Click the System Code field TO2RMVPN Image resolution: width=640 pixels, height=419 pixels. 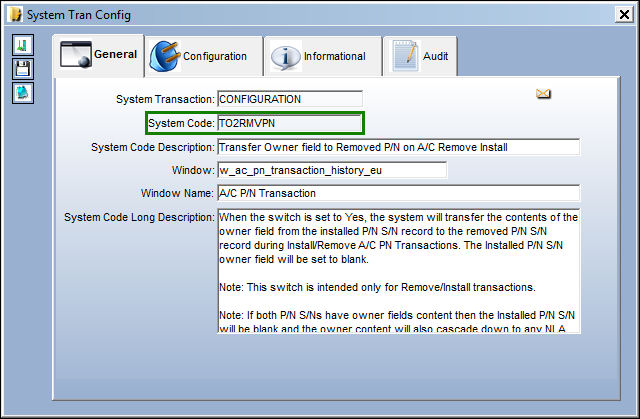pyautogui.click(x=289, y=123)
